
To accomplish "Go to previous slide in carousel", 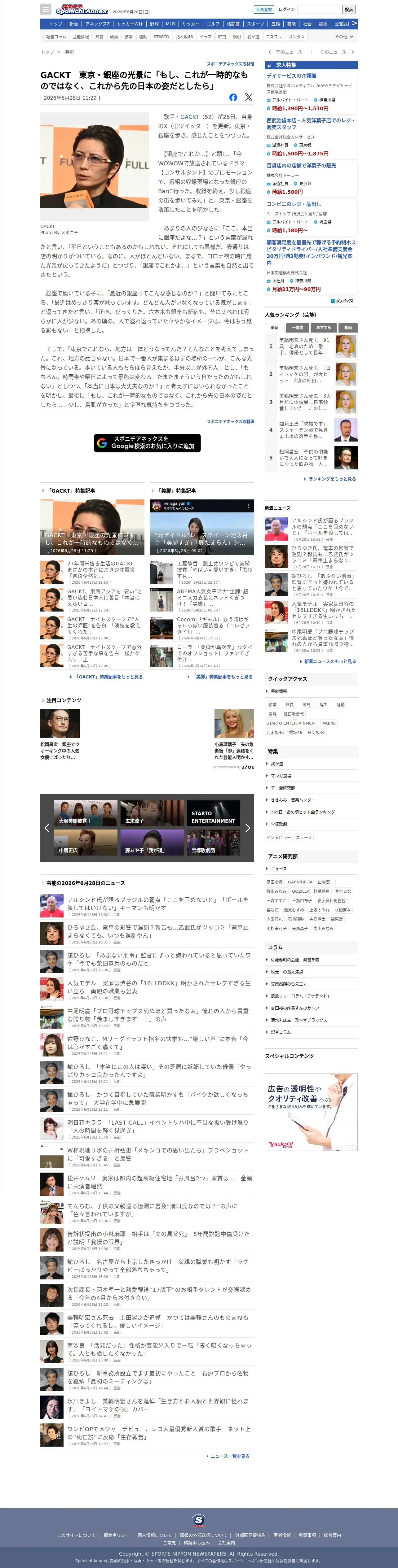I will click(47, 828).
